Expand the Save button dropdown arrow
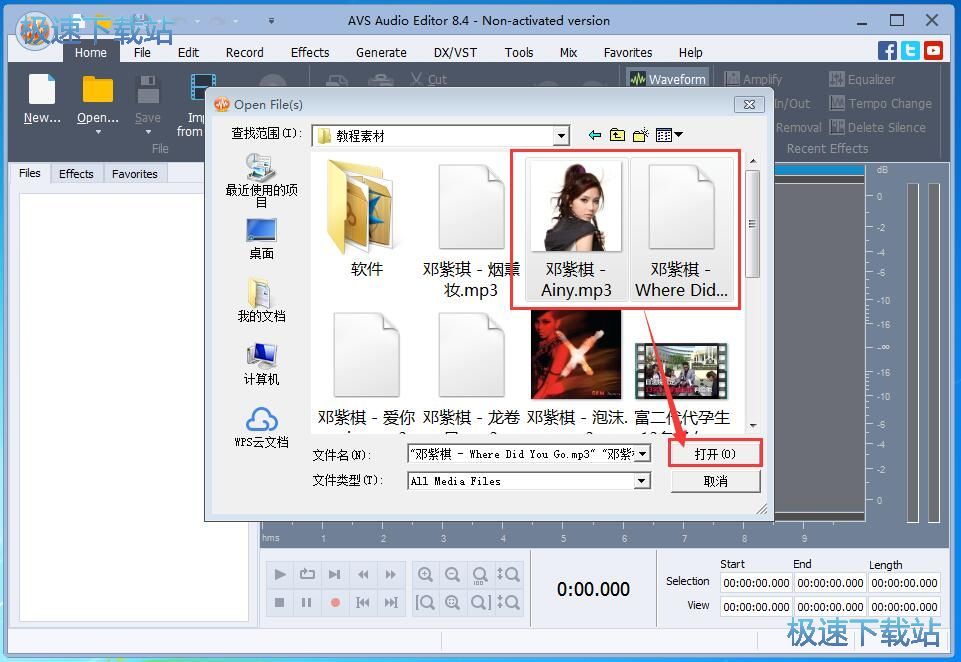This screenshot has width=961, height=662. point(148,131)
